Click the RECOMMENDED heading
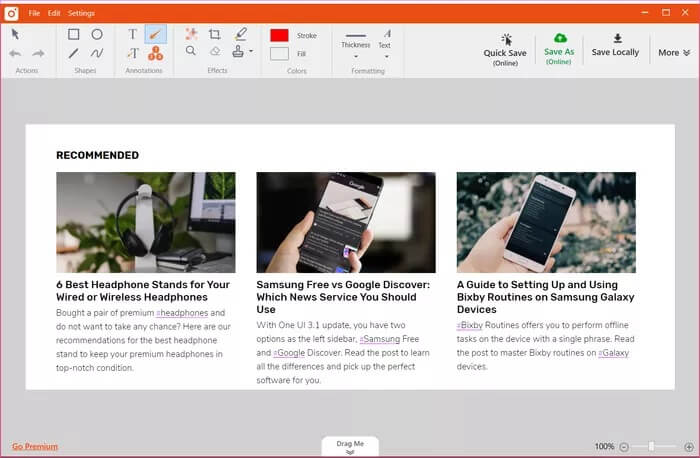 point(97,155)
